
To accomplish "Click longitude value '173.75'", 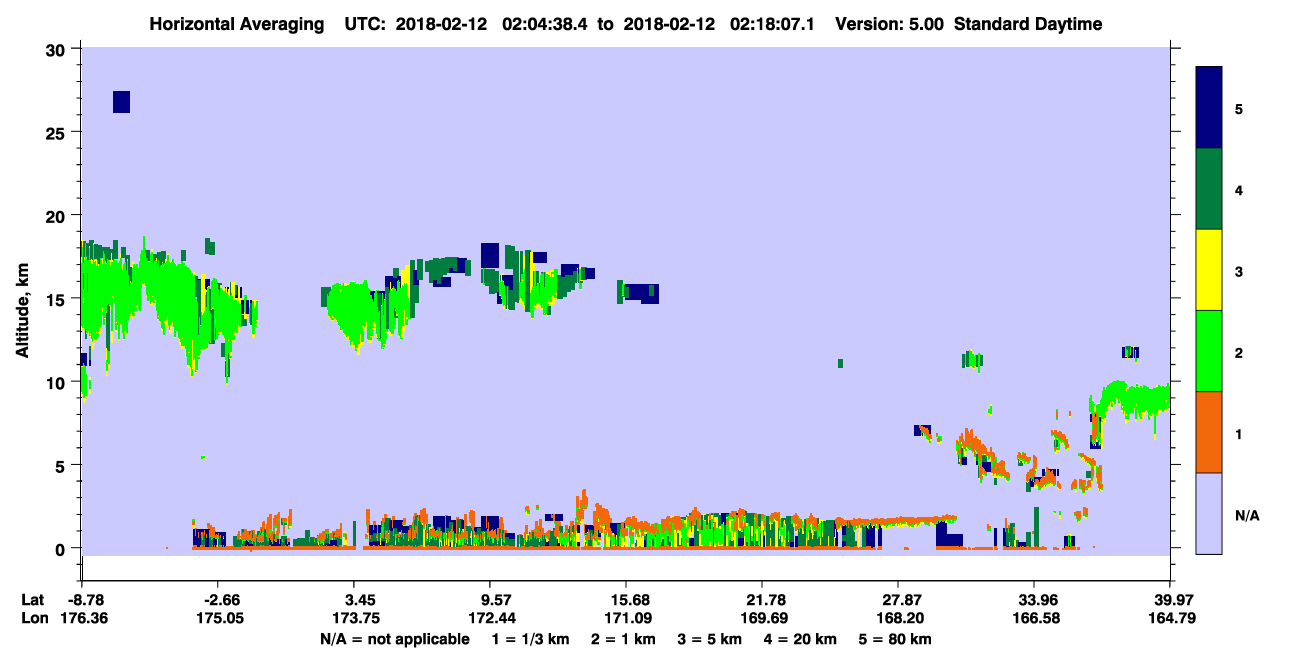I will pyautogui.click(x=354, y=619).
